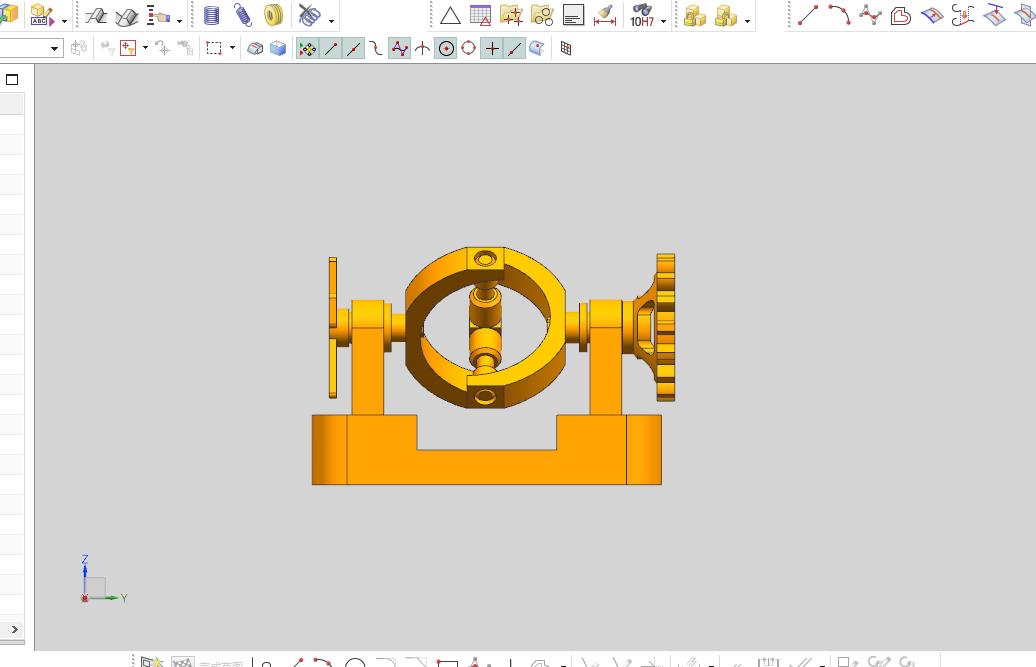Open the notes sheet icon
Viewport: 1036px width, 667px height.
574,16
